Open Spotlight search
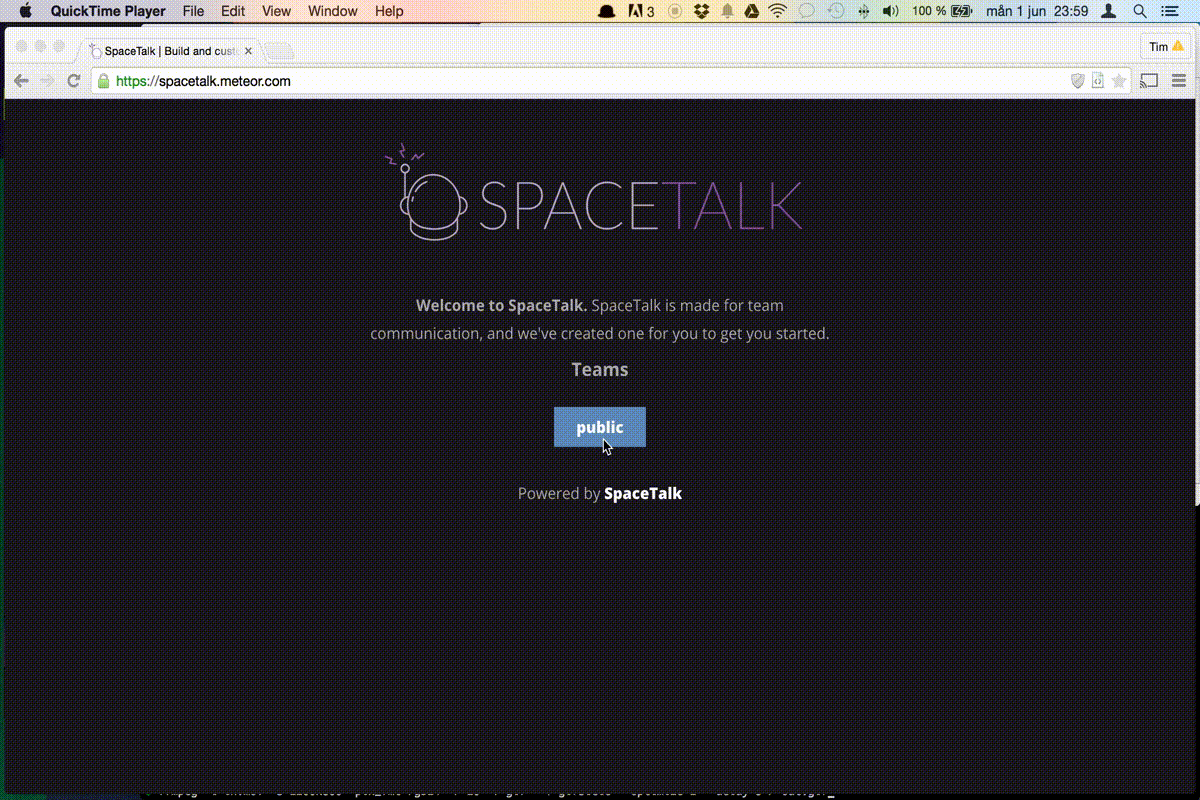The width and height of the screenshot is (1200, 800). pos(1140,11)
